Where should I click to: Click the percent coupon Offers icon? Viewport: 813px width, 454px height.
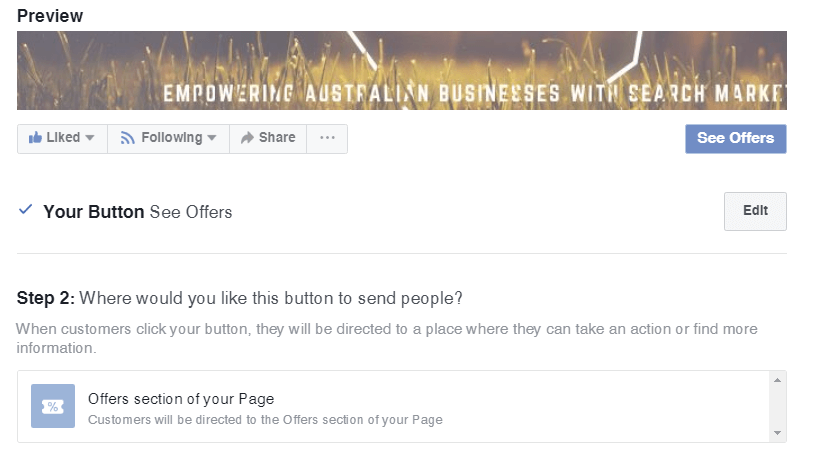click(53, 406)
